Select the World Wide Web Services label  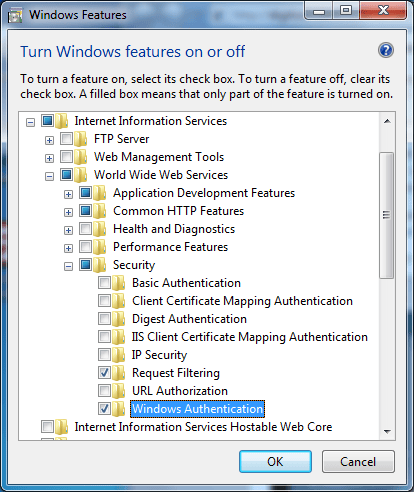[161, 175]
